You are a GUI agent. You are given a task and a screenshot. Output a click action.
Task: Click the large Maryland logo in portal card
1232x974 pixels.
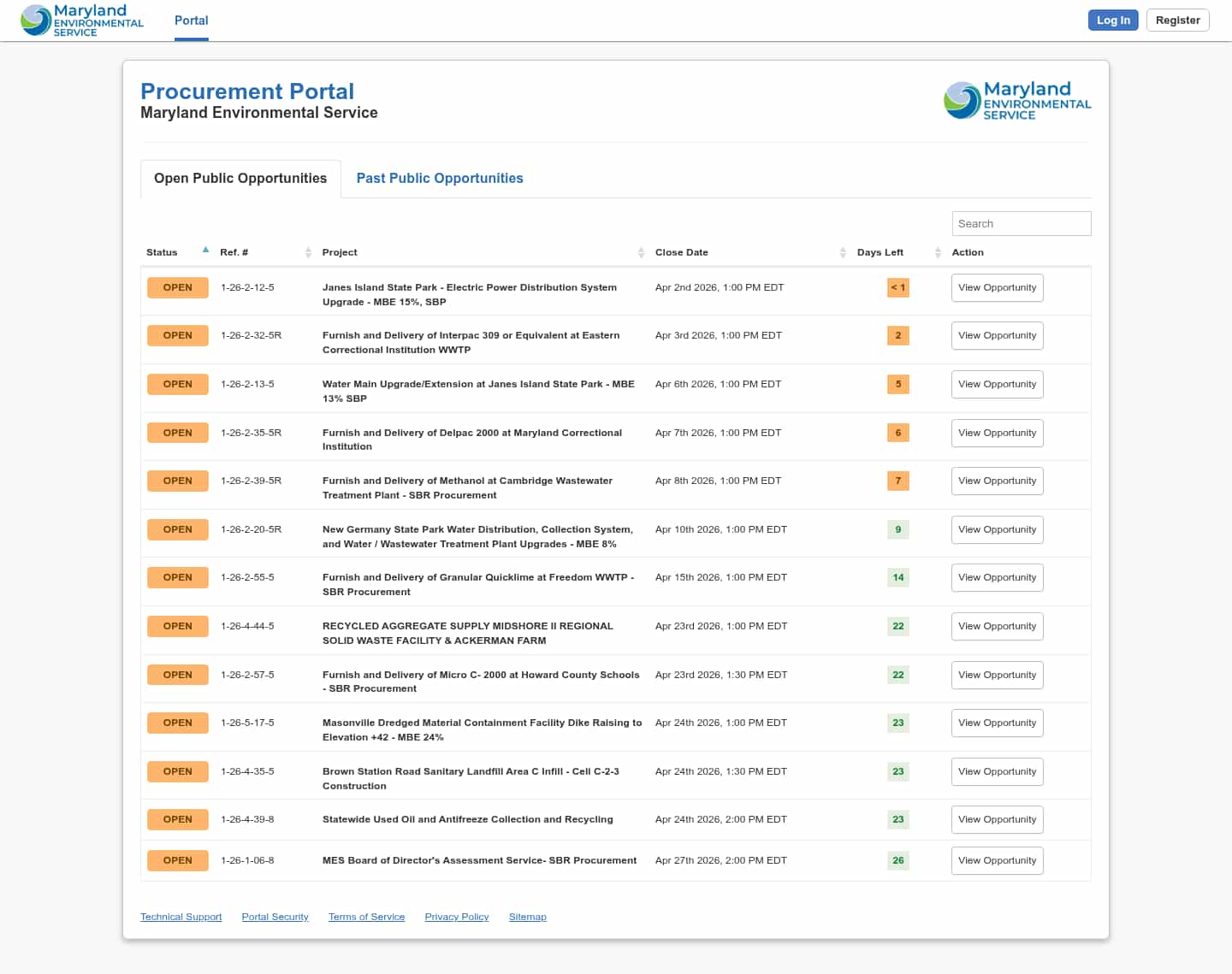point(1017,101)
